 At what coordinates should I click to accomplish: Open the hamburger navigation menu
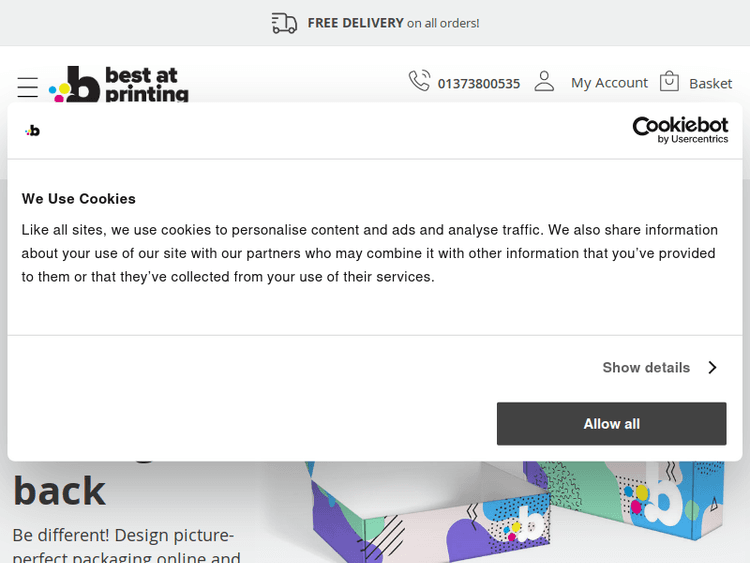(28, 87)
